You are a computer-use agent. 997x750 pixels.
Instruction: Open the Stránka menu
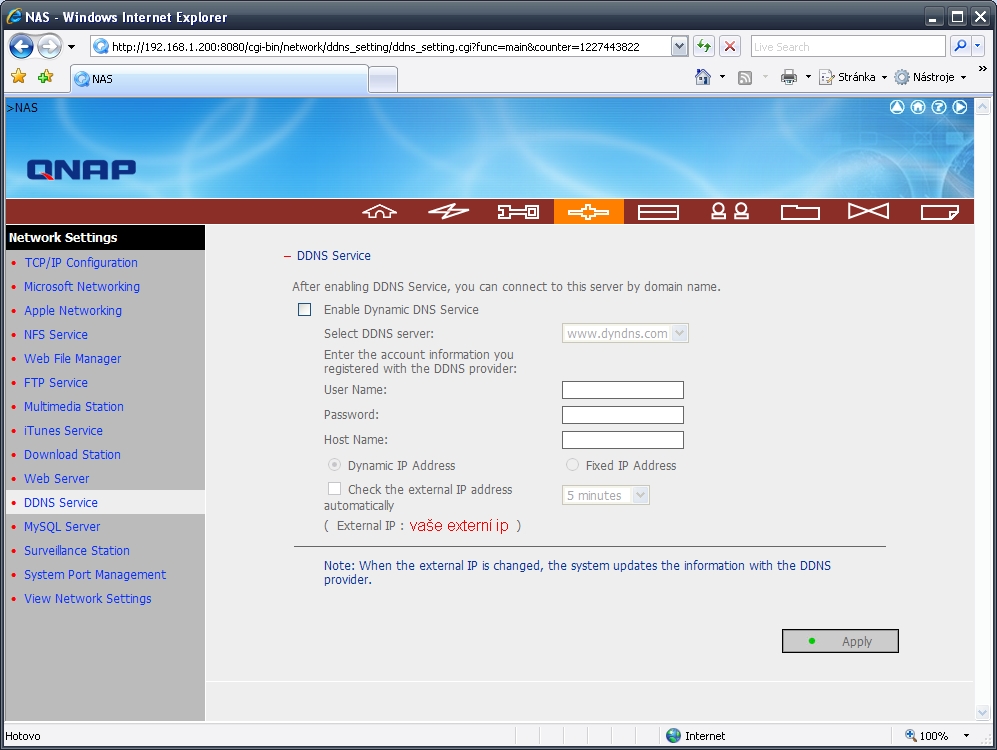tap(853, 77)
